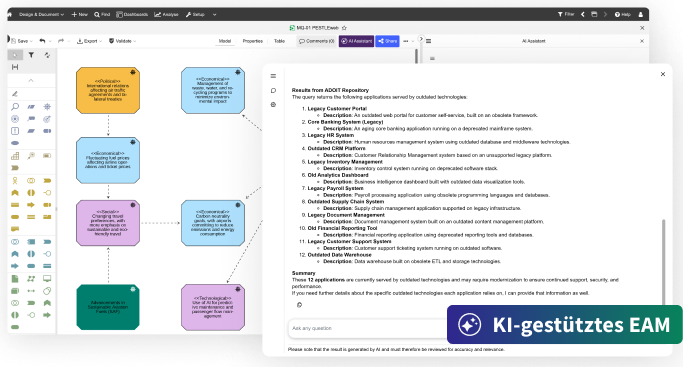Toggle the Comments (0) panel
Image resolution: width=683 pixels, height=367 pixels.
pos(317,41)
